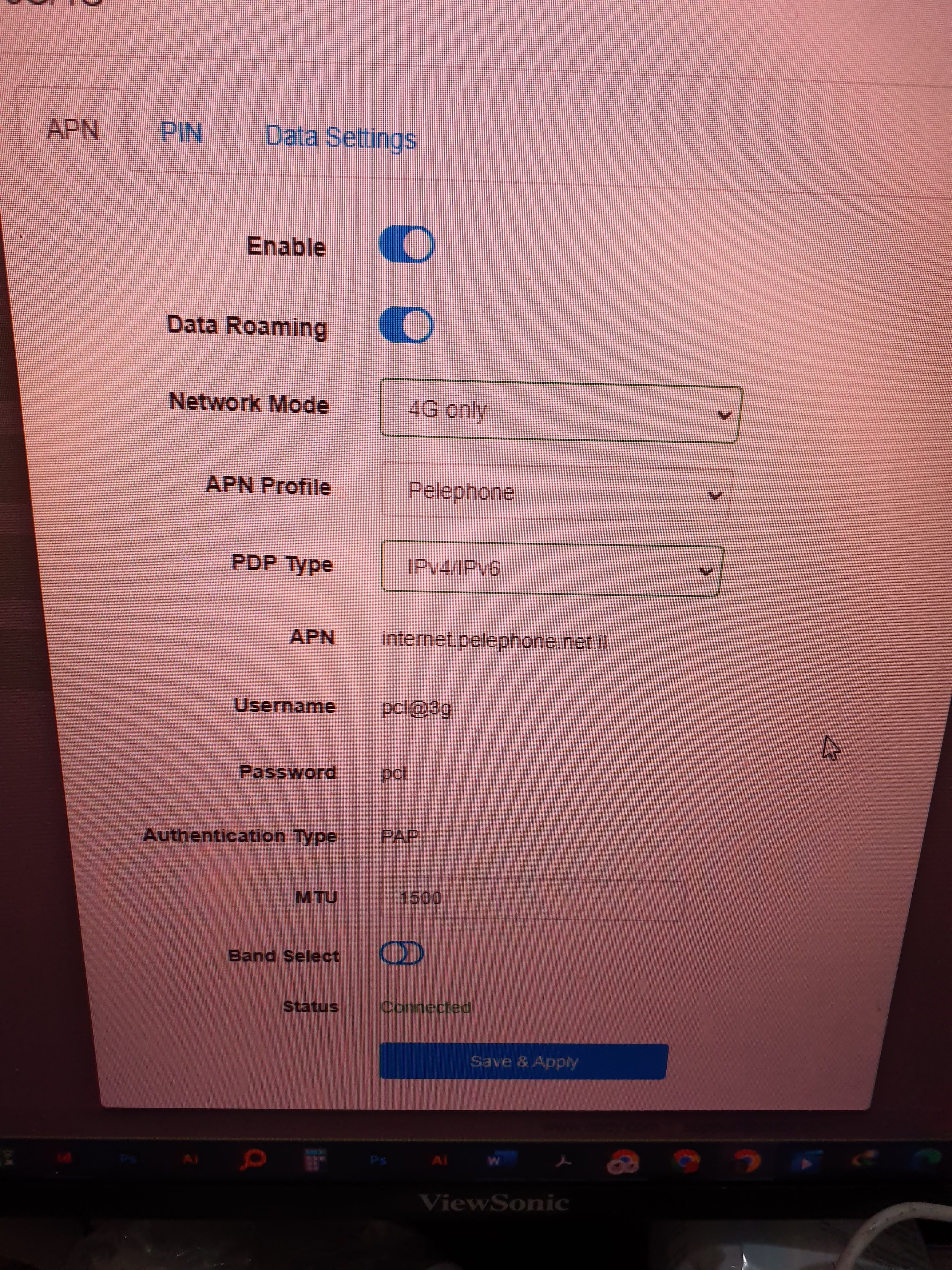The height and width of the screenshot is (1270, 952).
Task: Click the APN value internet.pelephone.net.il
Action: [494, 640]
